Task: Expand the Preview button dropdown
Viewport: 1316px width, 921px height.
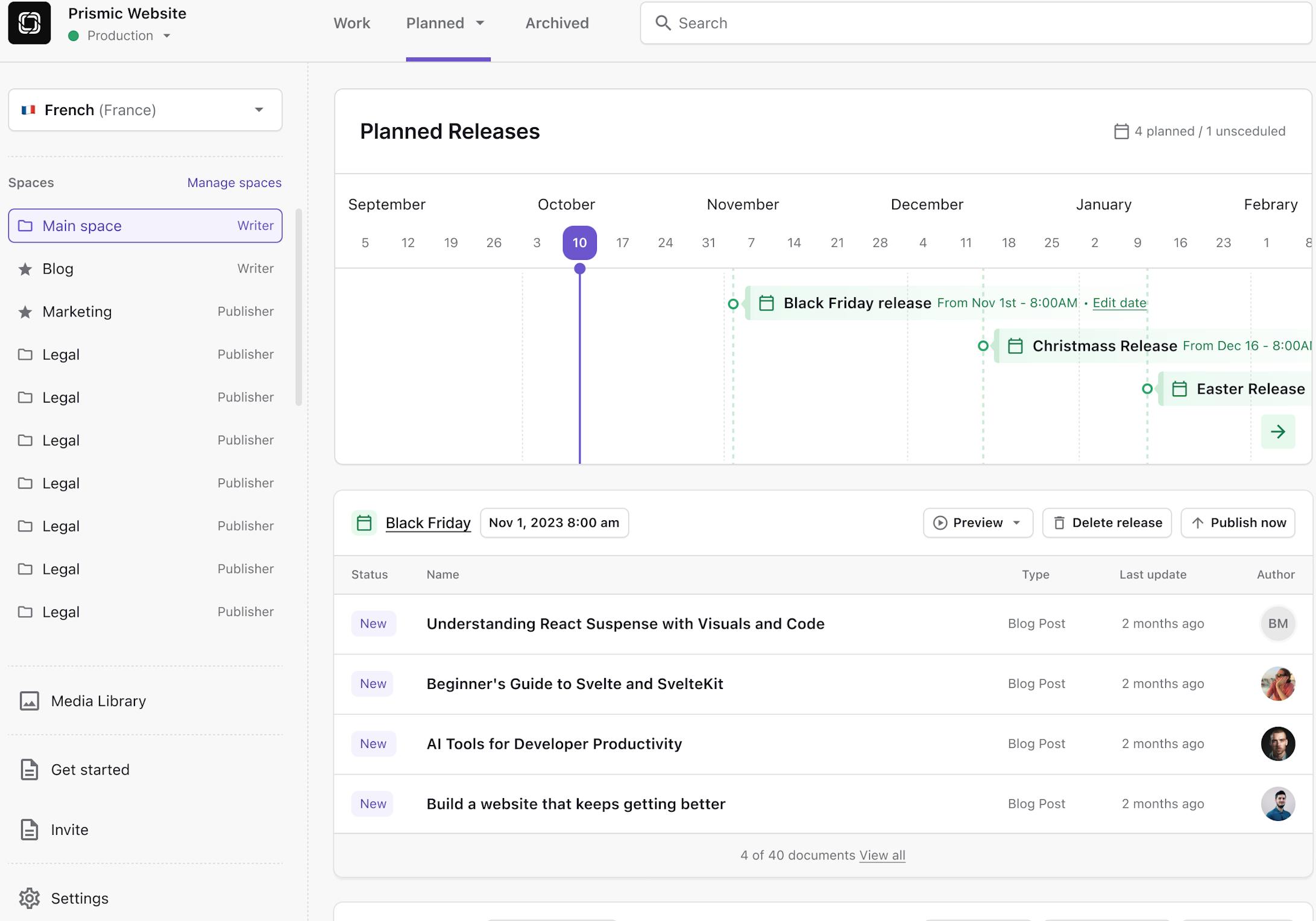Action: click(x=1017, y=523)
